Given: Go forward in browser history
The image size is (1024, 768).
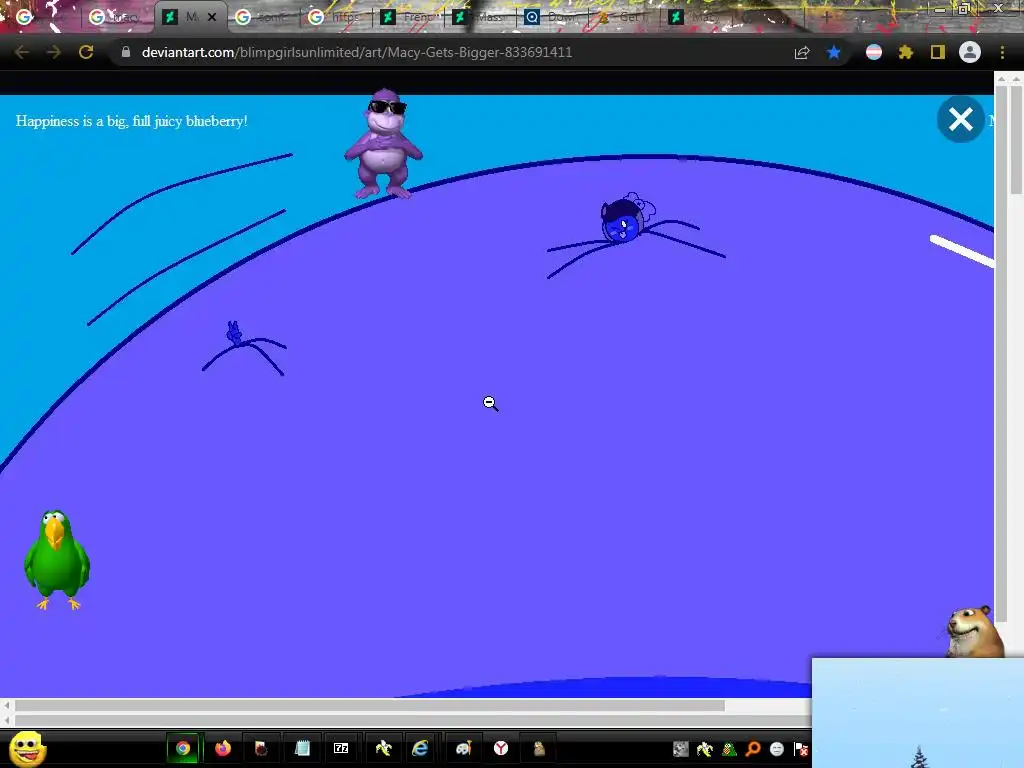Looking at the screenshot, I should click(x=54, y=52).
